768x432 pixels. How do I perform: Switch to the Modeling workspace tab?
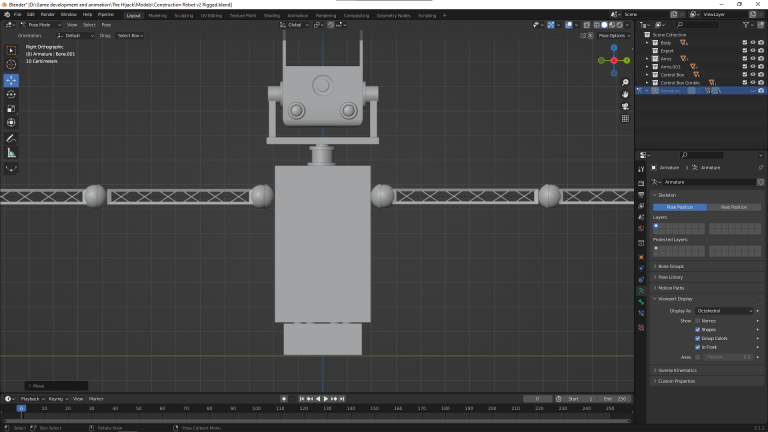coord(158,15)
